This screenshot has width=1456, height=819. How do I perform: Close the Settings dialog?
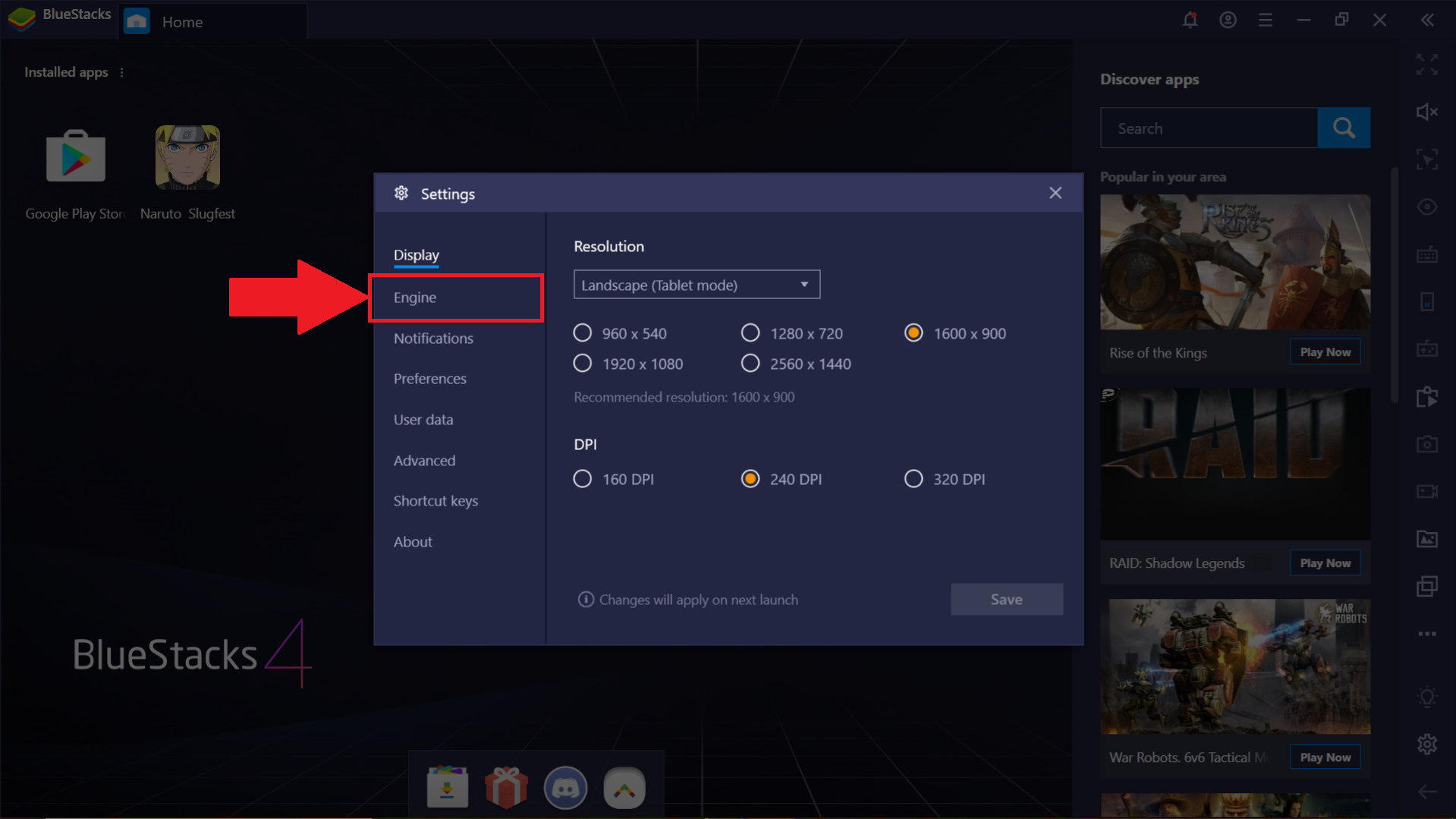pyautogui.click(x=1055, y=194)
